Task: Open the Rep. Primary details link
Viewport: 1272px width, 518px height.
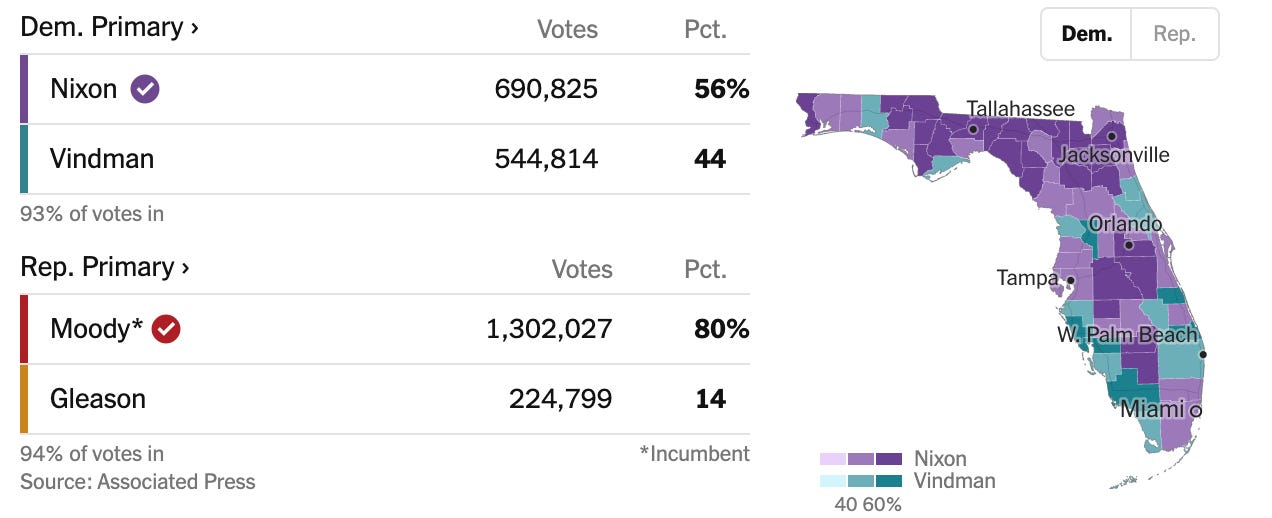Action: pos(105,267)
